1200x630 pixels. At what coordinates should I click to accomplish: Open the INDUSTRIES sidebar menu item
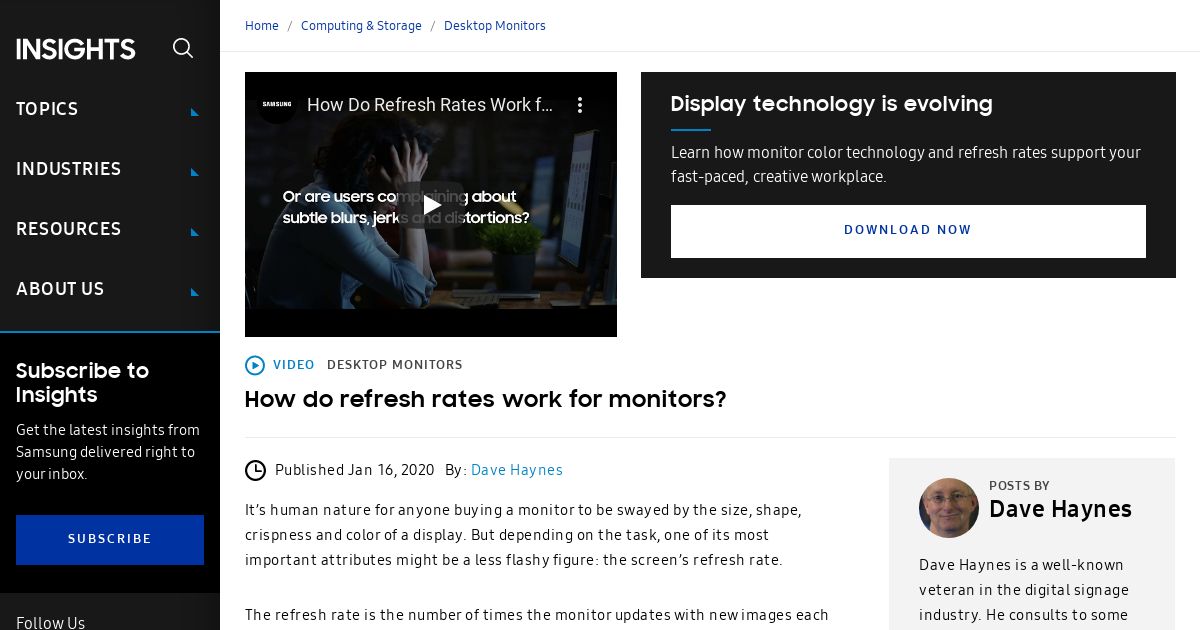point(69,169)
